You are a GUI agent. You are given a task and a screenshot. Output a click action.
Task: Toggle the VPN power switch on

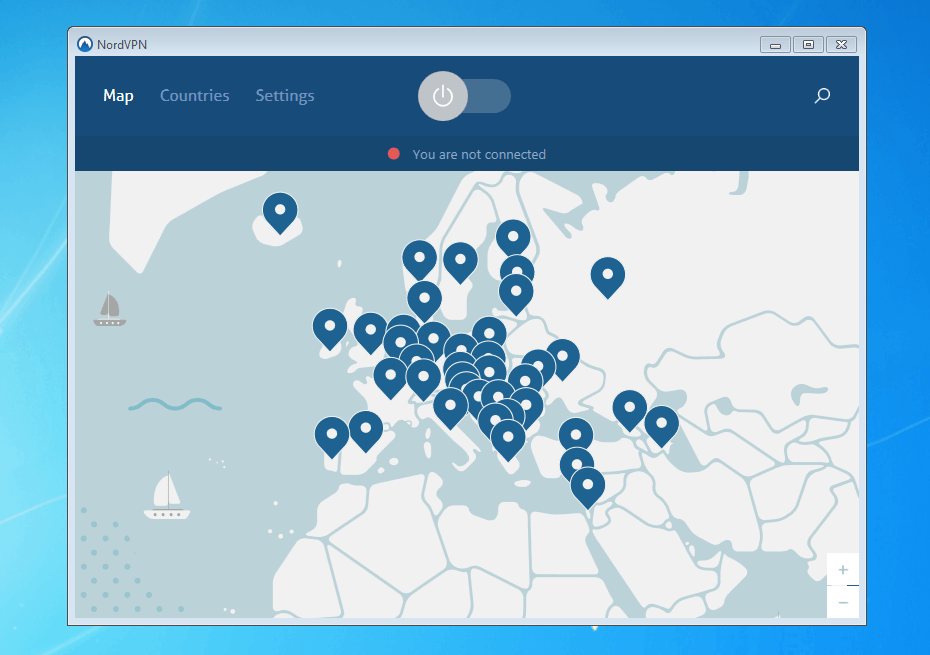[x=464, y=96]
